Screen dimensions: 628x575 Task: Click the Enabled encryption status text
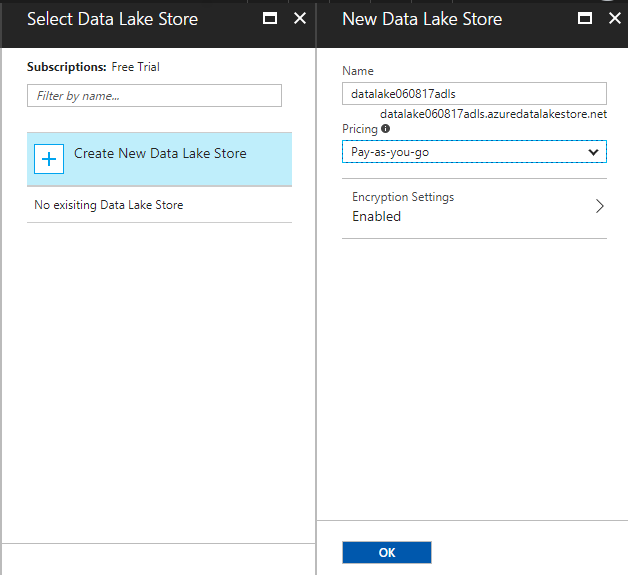tap(377, 216)
